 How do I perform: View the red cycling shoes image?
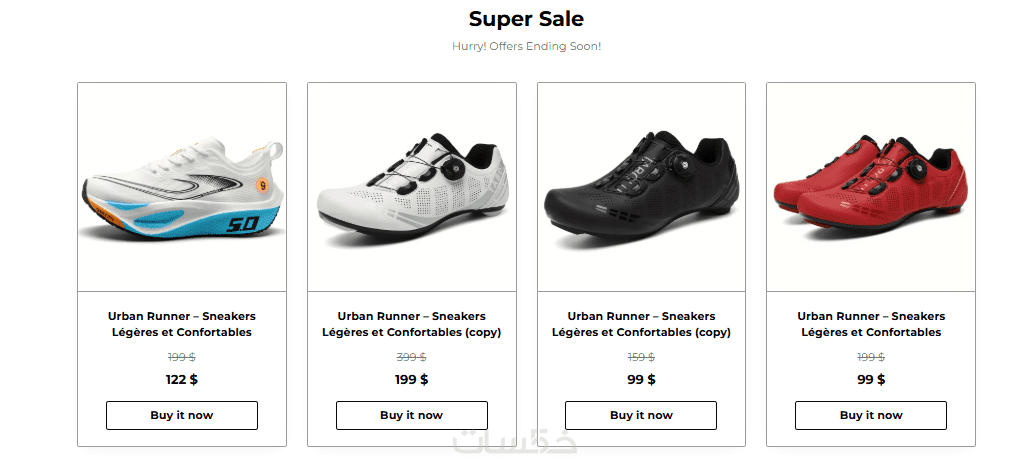click(x=870, y=188)
